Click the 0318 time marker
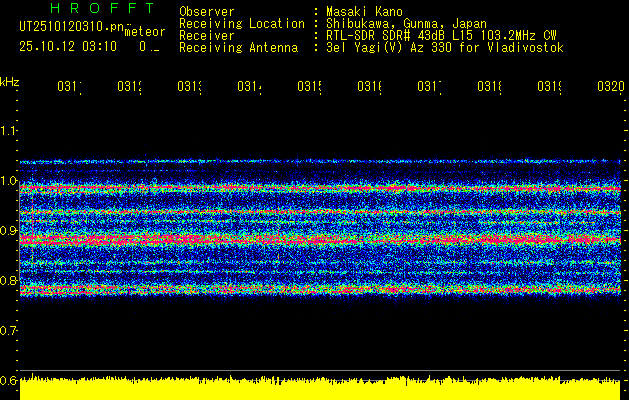Viewport: 629px width, 400px height. [x=489, y=86]
